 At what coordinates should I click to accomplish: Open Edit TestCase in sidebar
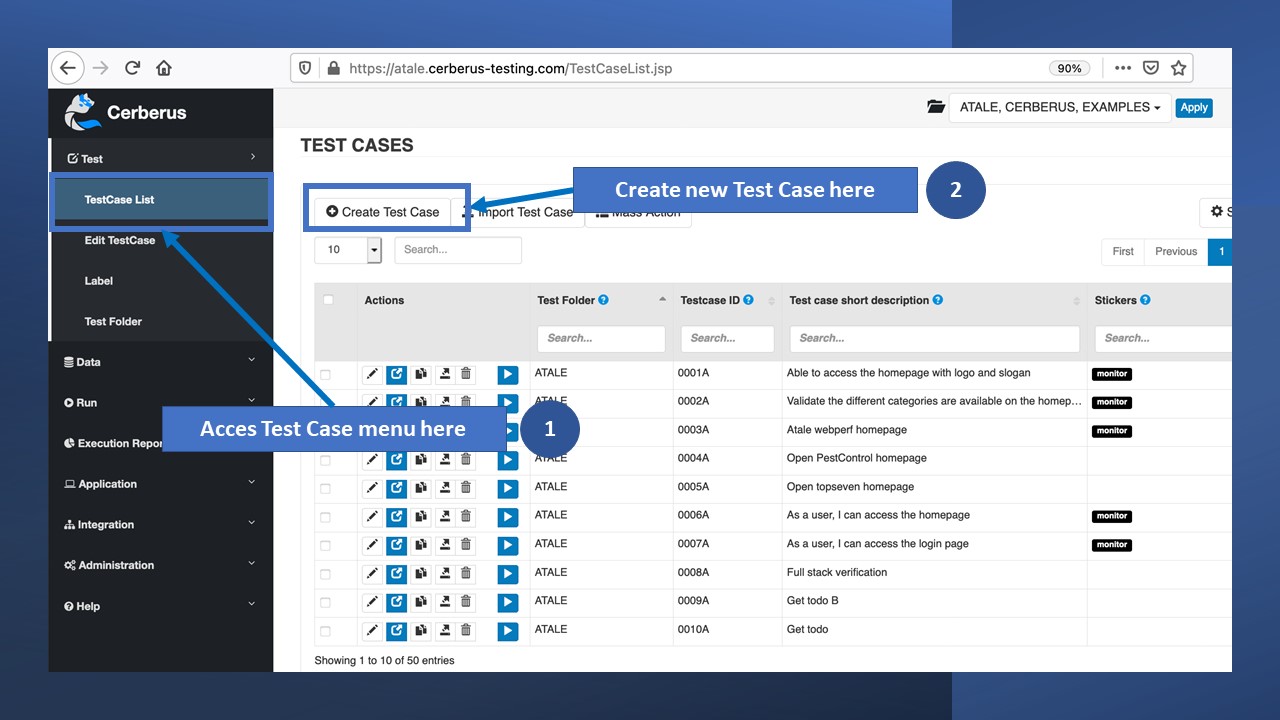[120, 240]
